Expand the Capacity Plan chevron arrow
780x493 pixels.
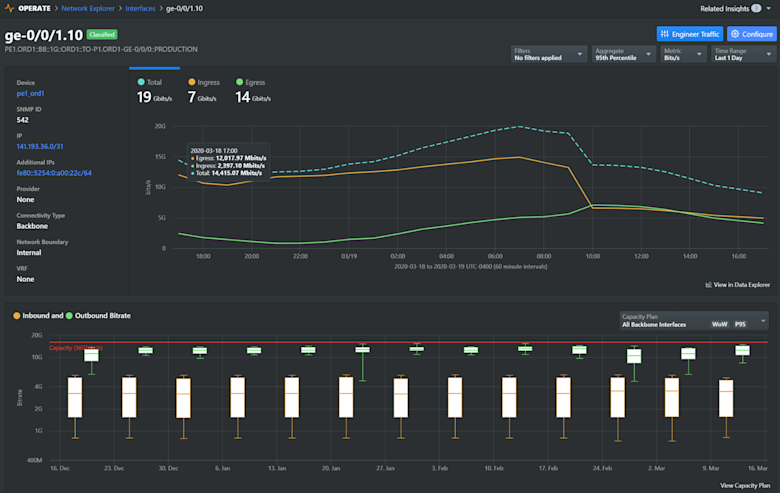763,321
